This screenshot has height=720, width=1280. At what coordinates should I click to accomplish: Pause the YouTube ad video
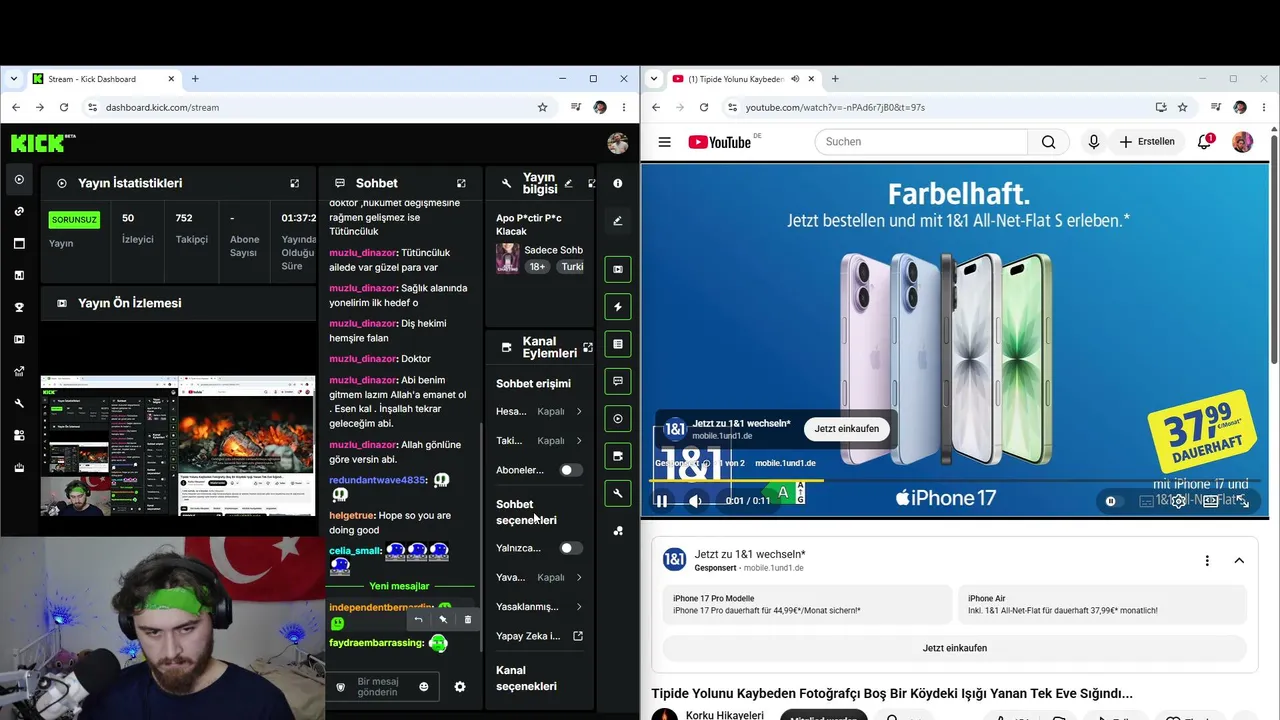[662, 501]
